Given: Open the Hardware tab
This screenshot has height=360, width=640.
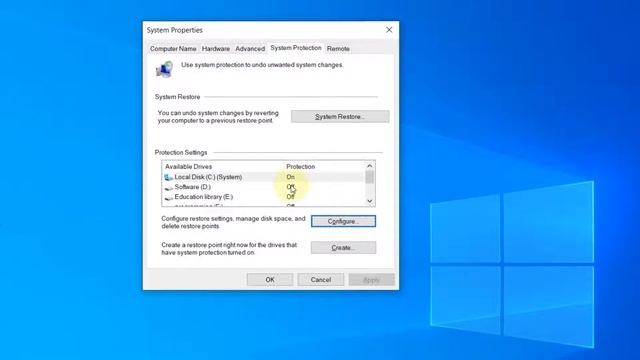Looking at the screenshot, I should tap(216, 49).
